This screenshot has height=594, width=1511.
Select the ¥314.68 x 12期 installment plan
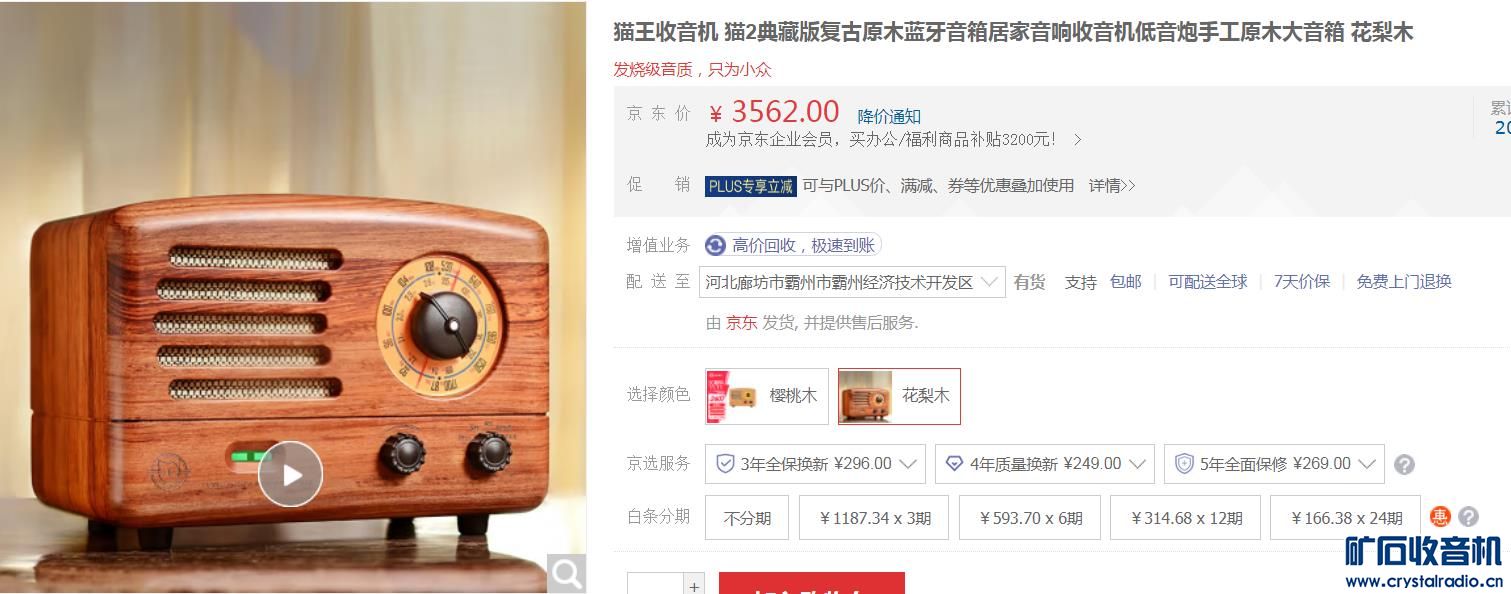click(1186, 517)
